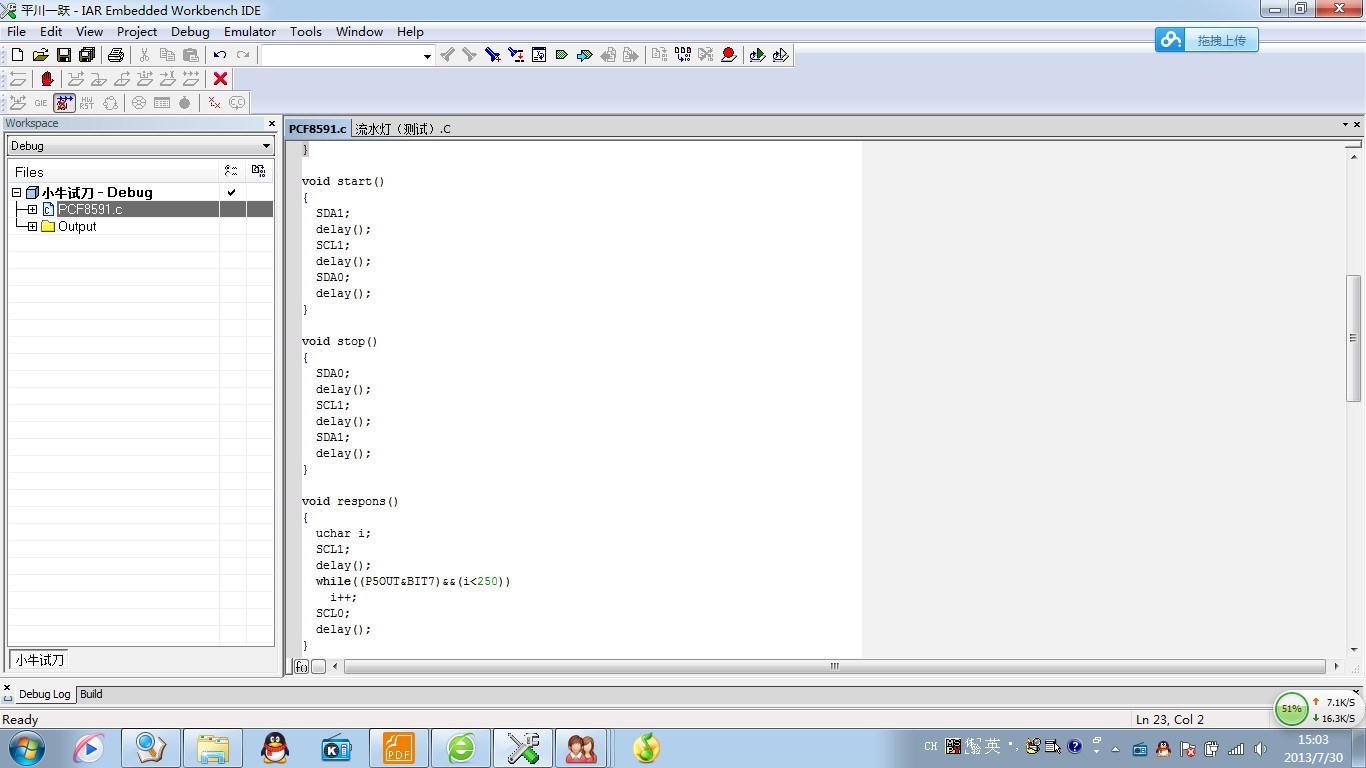This screenshot has height=768, width=1366.
Task: Click the quick search input field
Action: pos(341,56)
